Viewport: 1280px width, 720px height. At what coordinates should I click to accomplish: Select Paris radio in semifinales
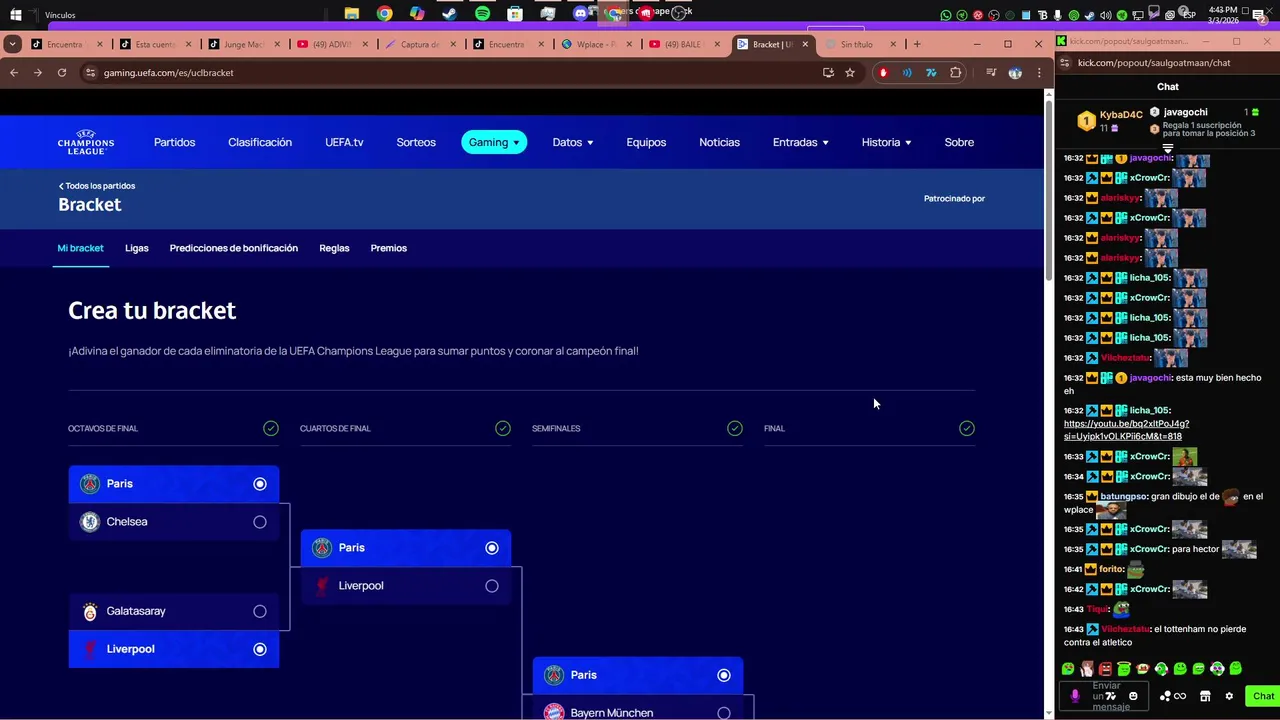pyautogui.click(x=724, y=675)
